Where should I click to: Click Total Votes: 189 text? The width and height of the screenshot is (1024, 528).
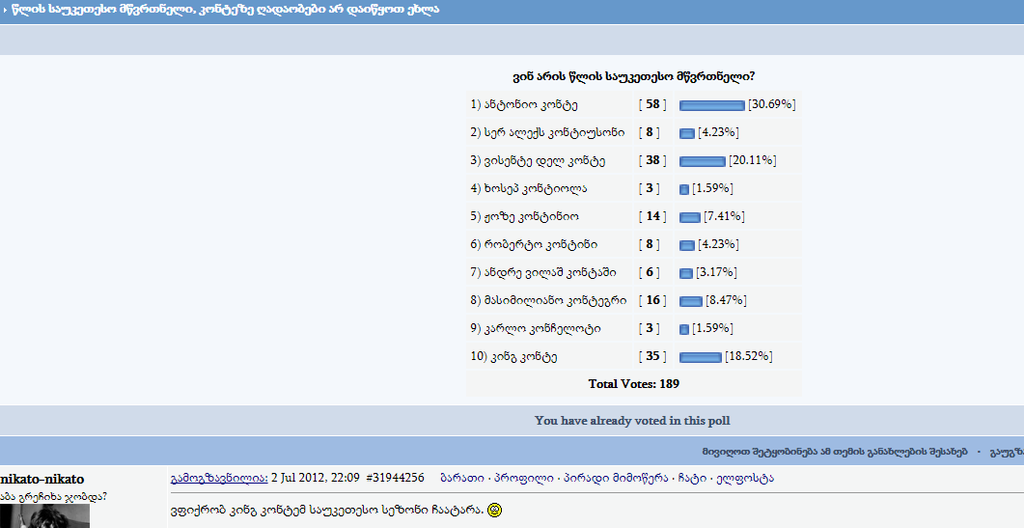coord(633,384)
